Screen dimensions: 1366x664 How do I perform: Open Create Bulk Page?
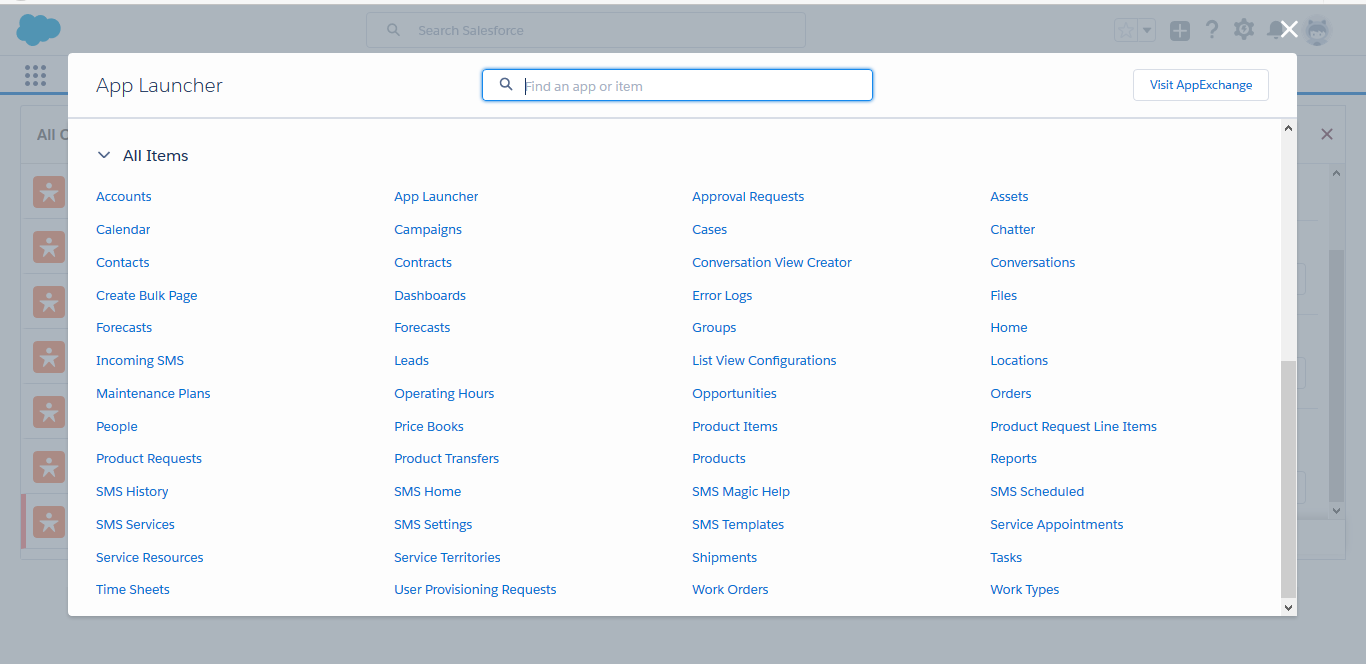[147, 296]
